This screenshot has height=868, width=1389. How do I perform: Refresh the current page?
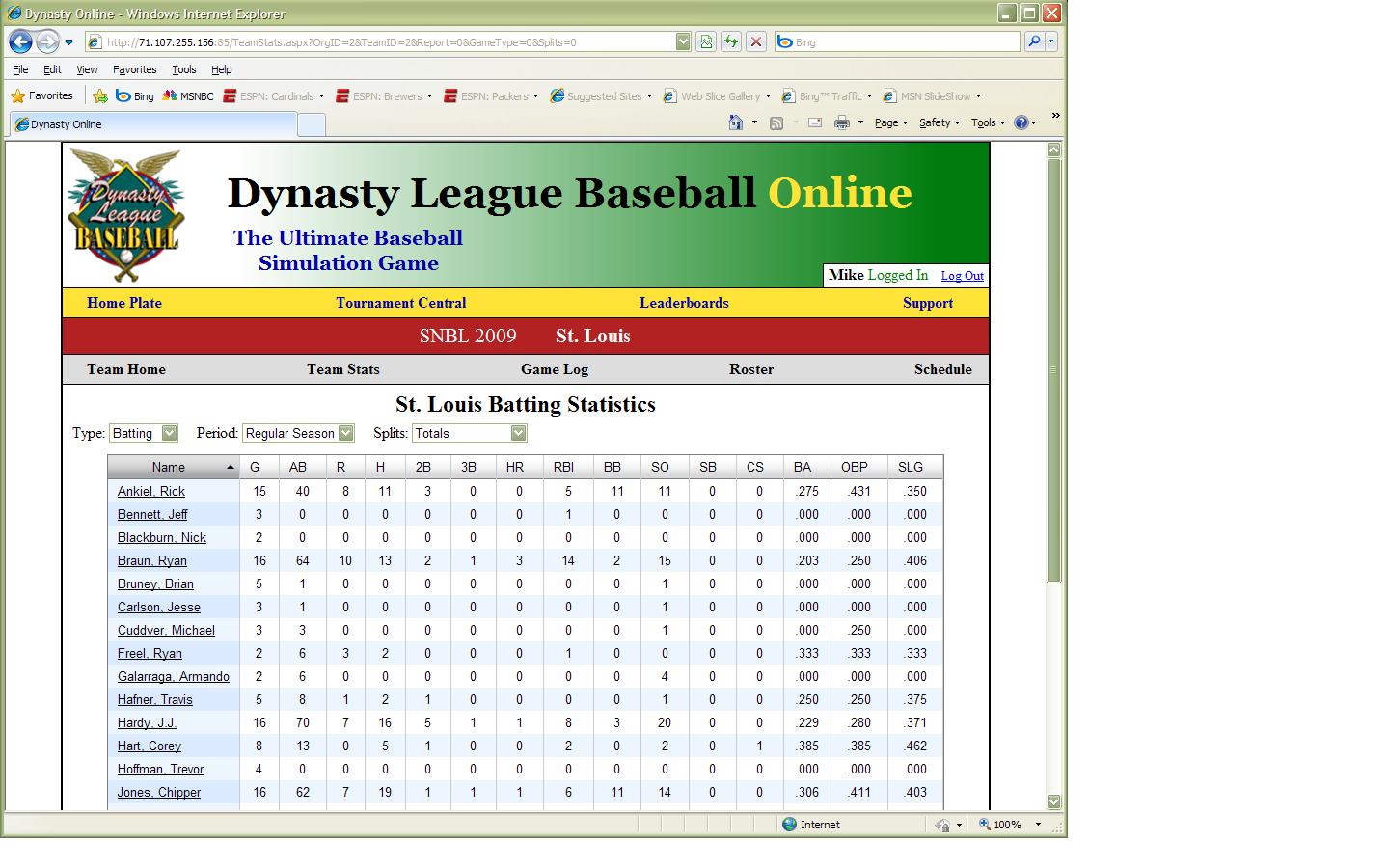coord(730,41)
